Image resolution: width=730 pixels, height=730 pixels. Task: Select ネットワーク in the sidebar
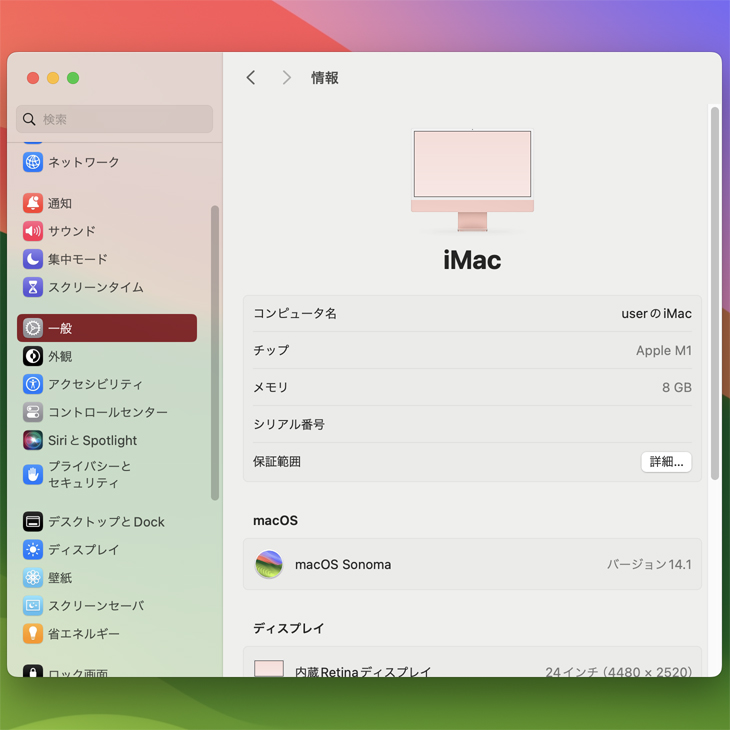[107, 162]
